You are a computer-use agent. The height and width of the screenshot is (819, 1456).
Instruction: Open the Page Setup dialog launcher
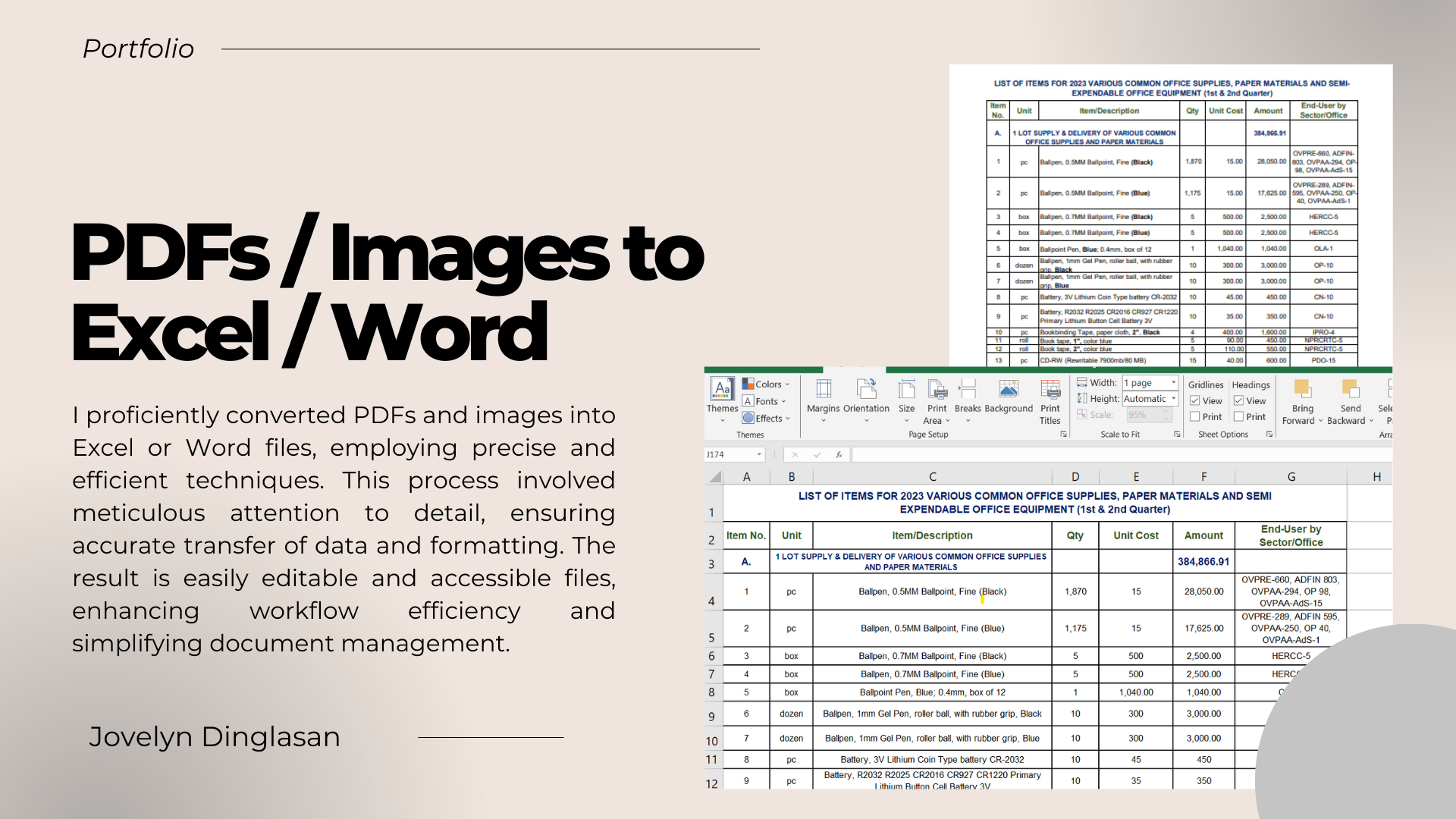click(x=1063, y=435)
